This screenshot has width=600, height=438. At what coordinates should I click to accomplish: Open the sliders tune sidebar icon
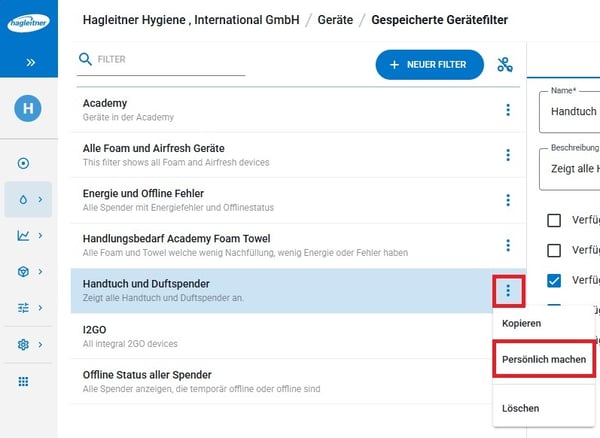coord(23,308)
